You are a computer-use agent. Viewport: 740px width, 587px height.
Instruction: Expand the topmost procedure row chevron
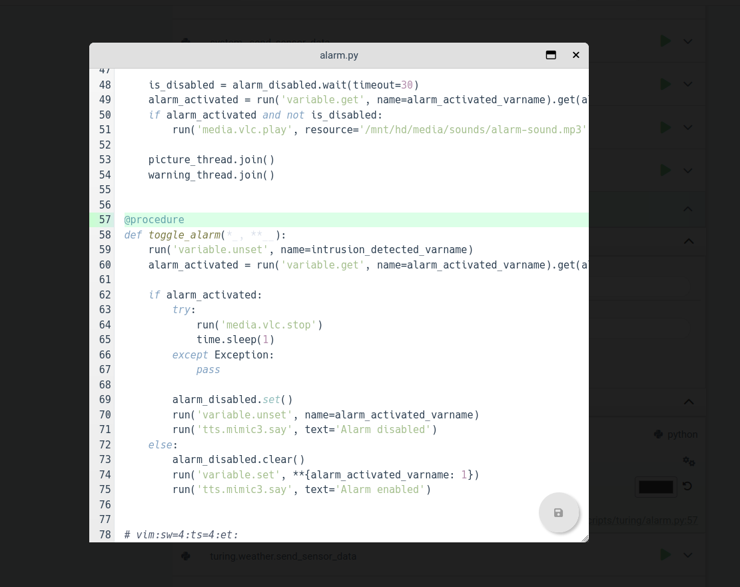click(688, 41)
